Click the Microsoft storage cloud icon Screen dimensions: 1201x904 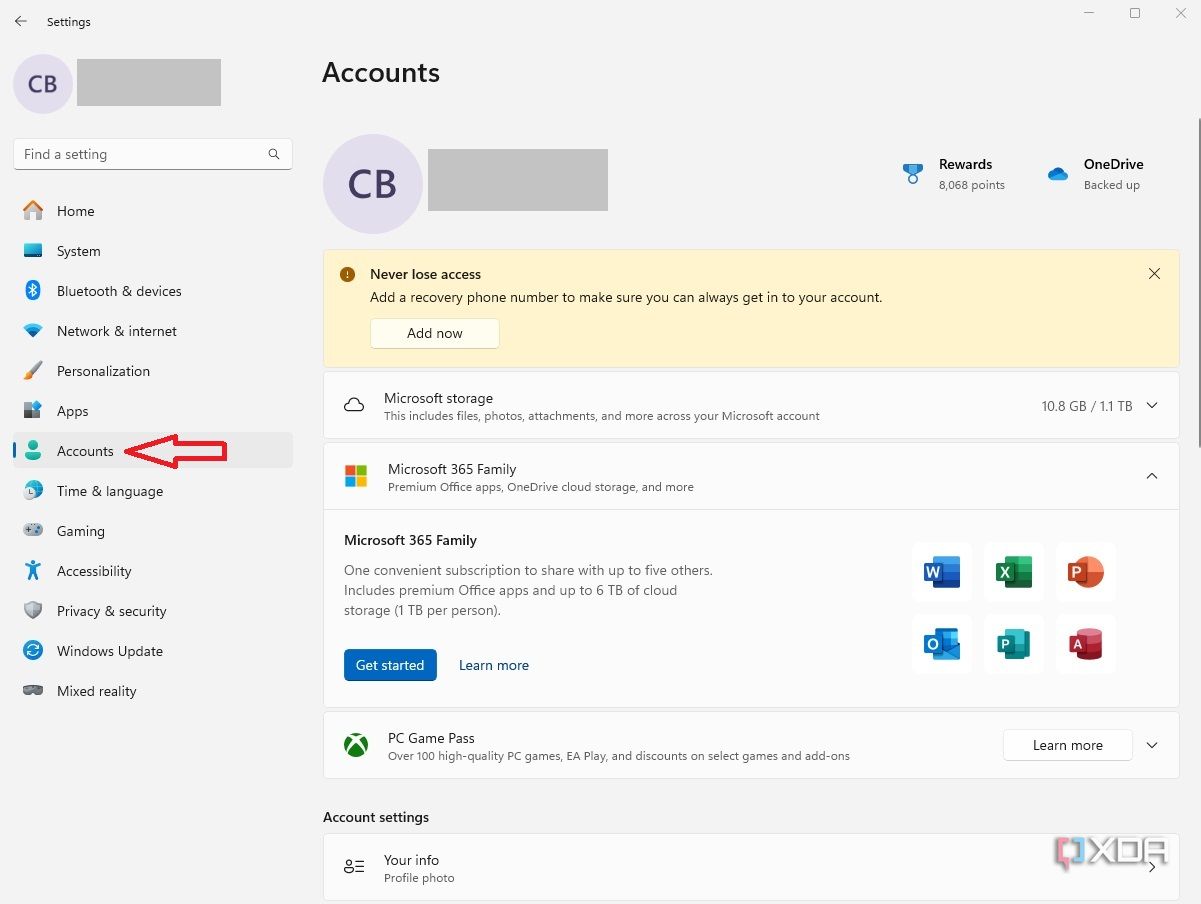tap(355, 405)
